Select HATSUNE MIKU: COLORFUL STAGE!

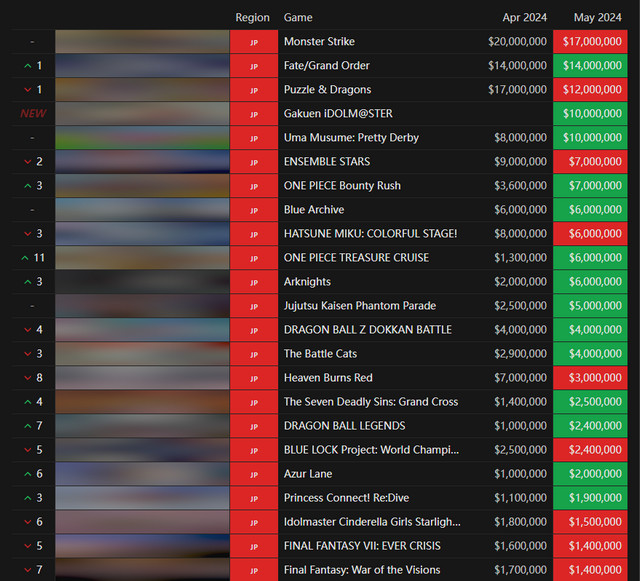click(x=371, y=234)
